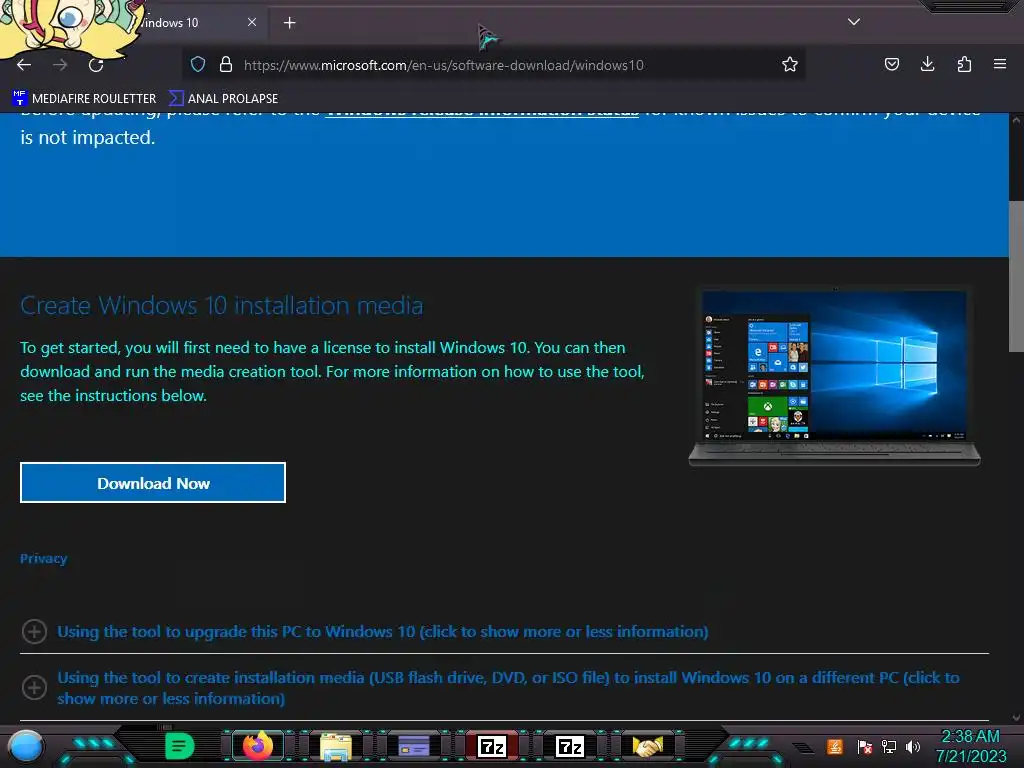The image size is (1024, 768).
Task: Click the Download Now button
Action: pos(153,483)
